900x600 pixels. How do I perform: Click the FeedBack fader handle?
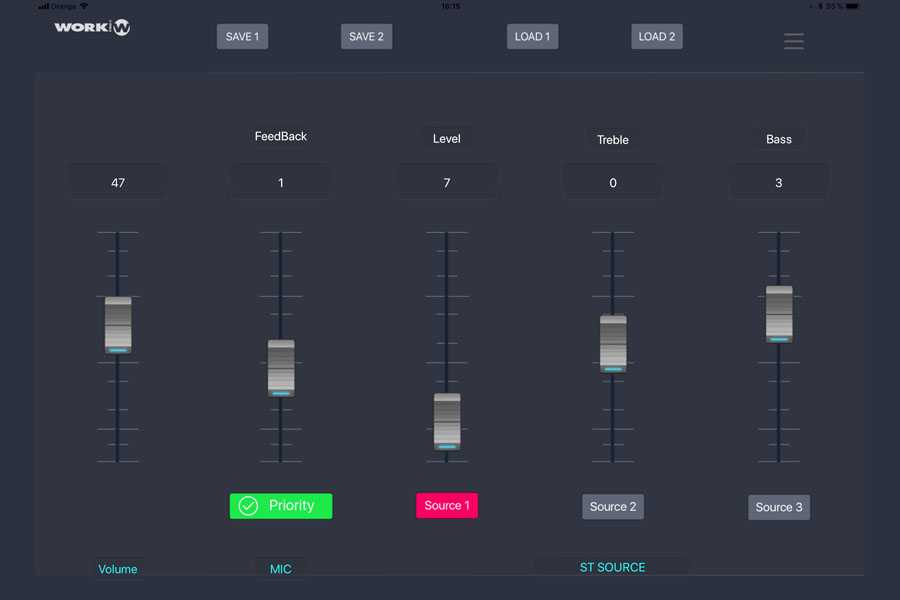281,368
